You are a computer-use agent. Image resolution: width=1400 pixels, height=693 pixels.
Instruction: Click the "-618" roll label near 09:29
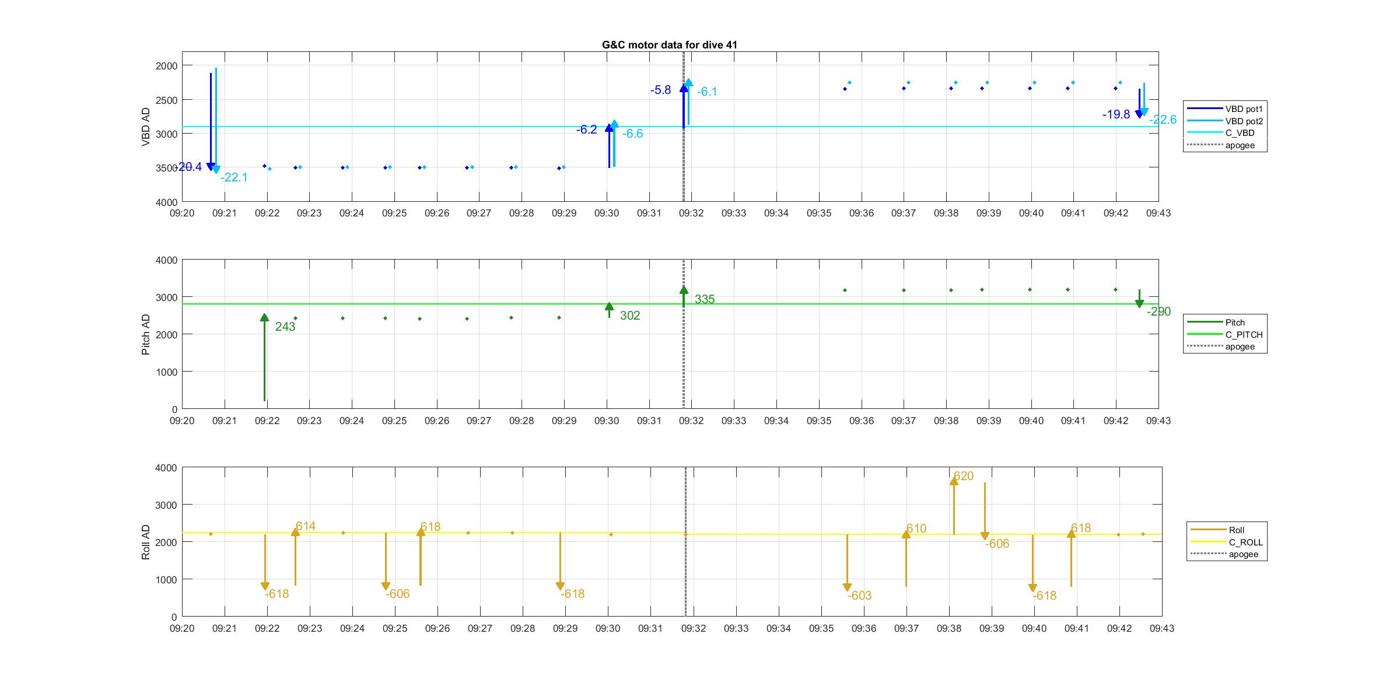[x=572, y=594]
